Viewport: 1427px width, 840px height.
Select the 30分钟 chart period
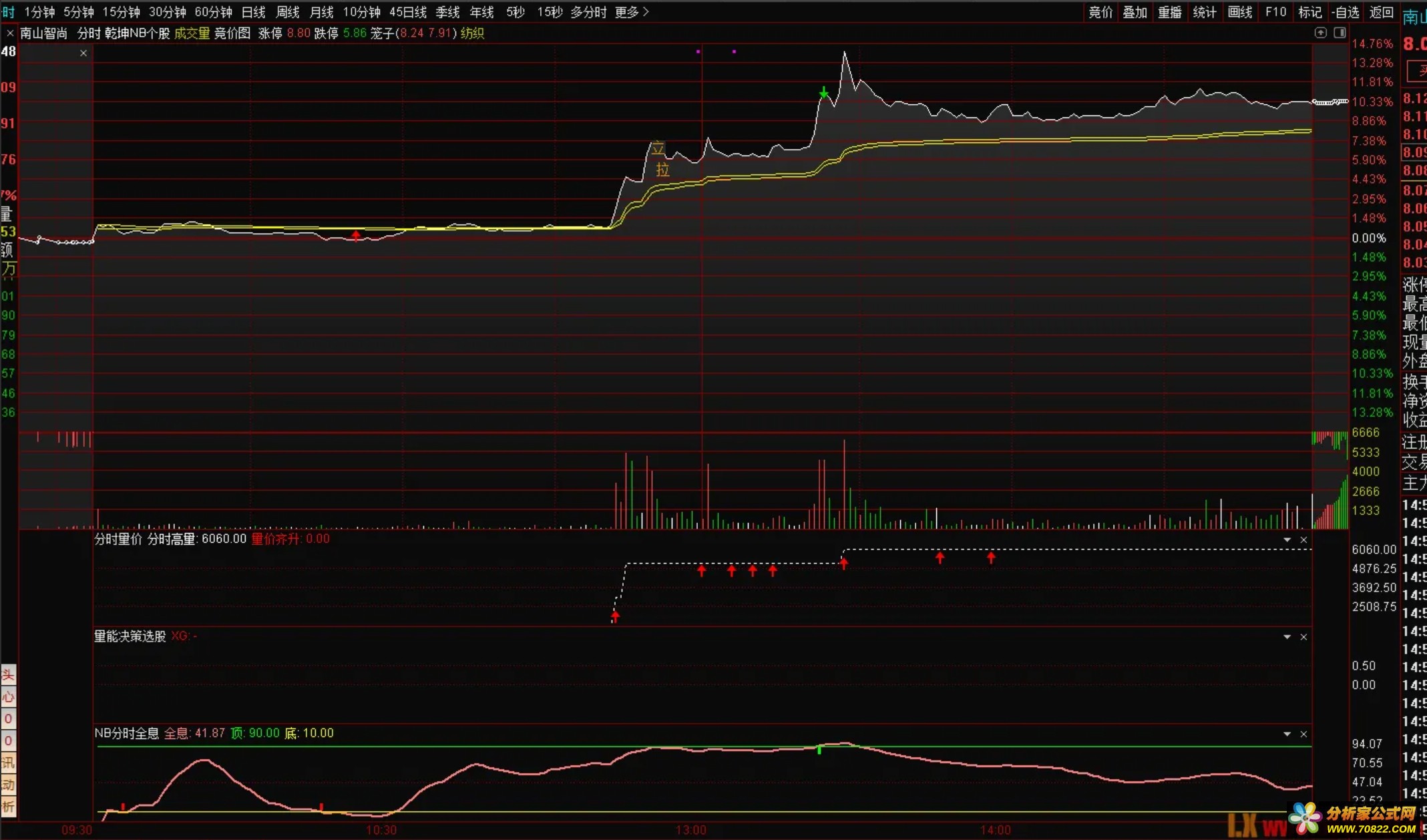[x=168, y=12]
